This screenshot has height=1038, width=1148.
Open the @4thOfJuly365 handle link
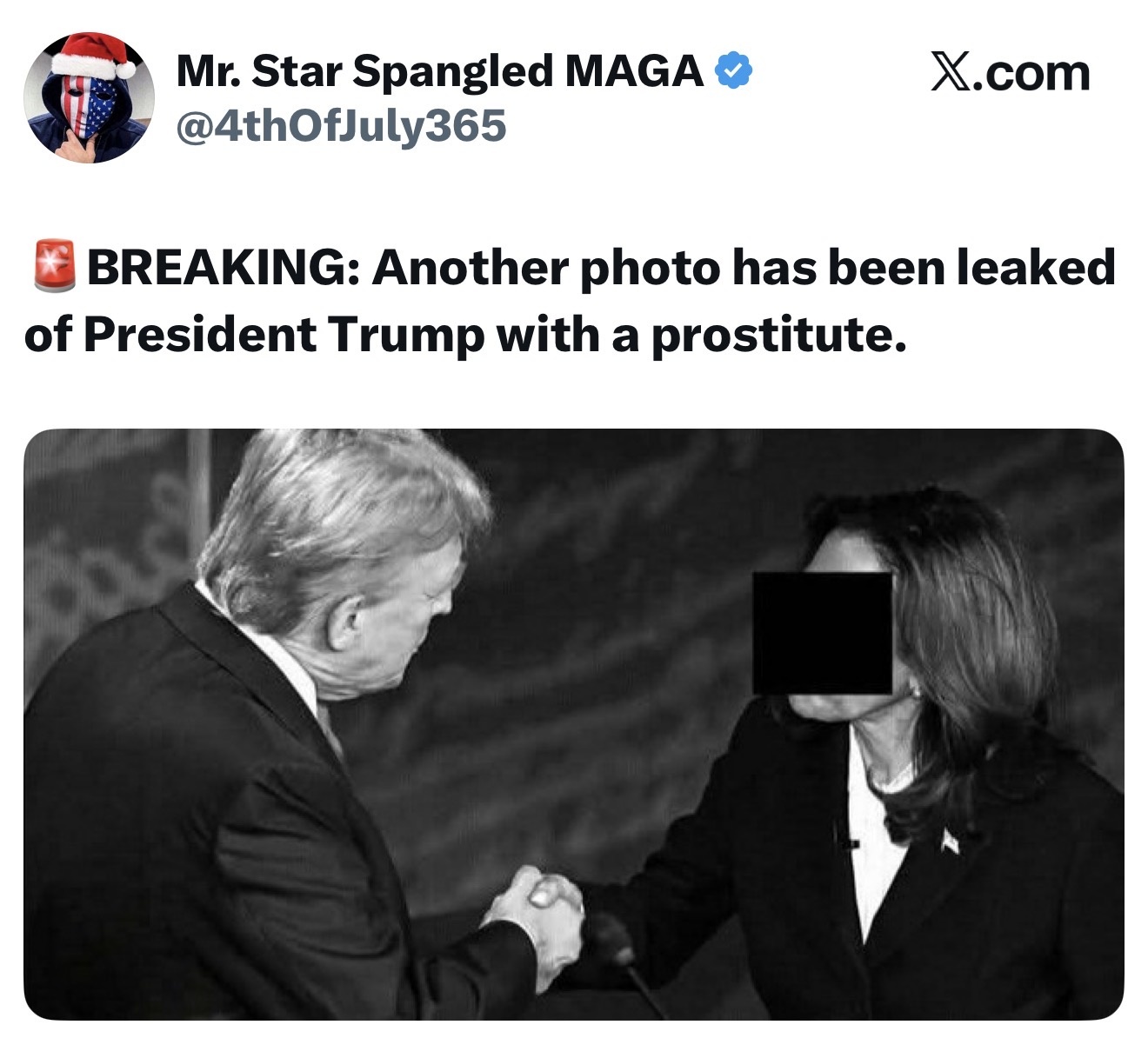[x=341, y=126]
